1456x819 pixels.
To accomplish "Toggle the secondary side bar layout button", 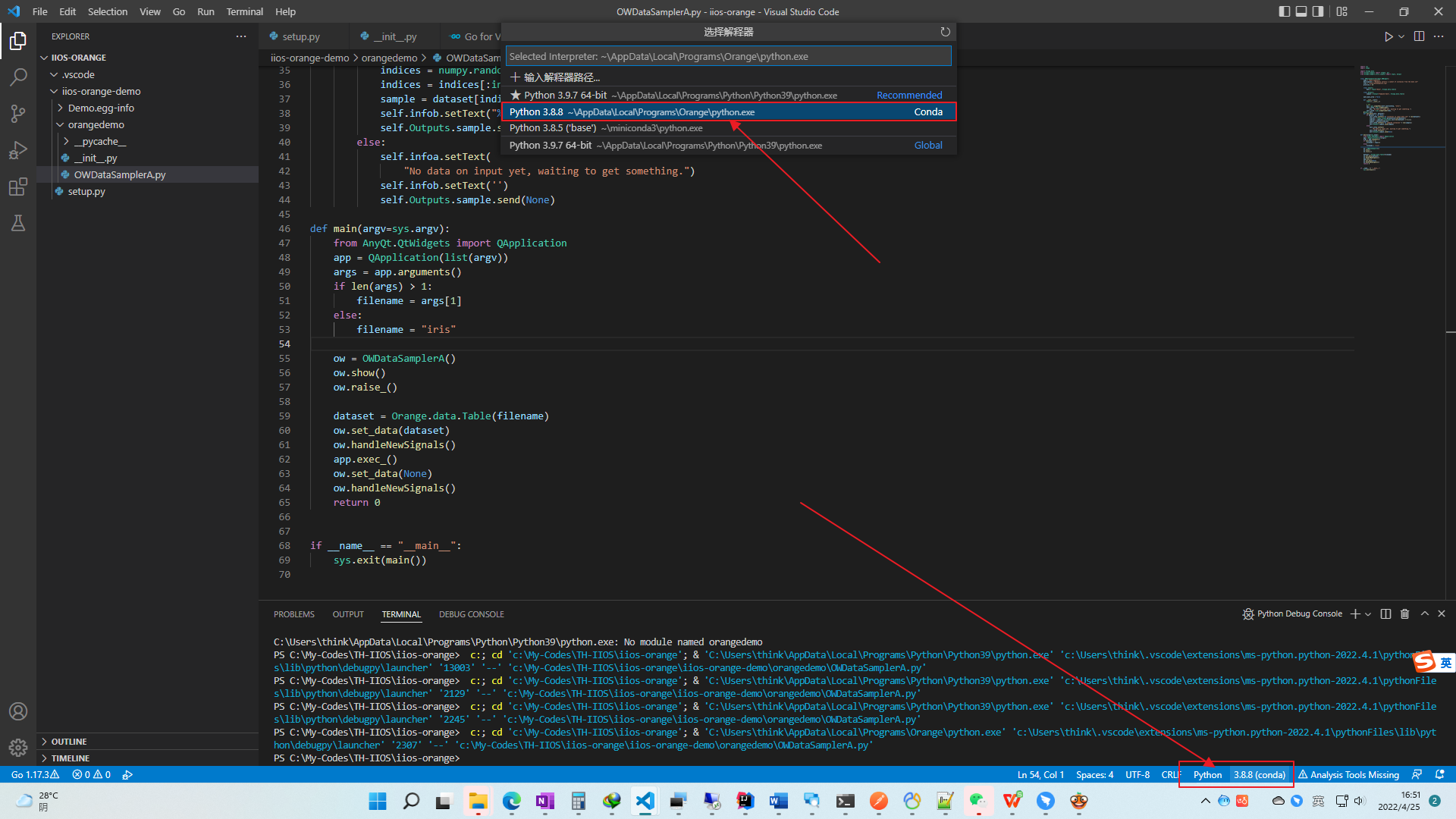I will pos(1318,11).
